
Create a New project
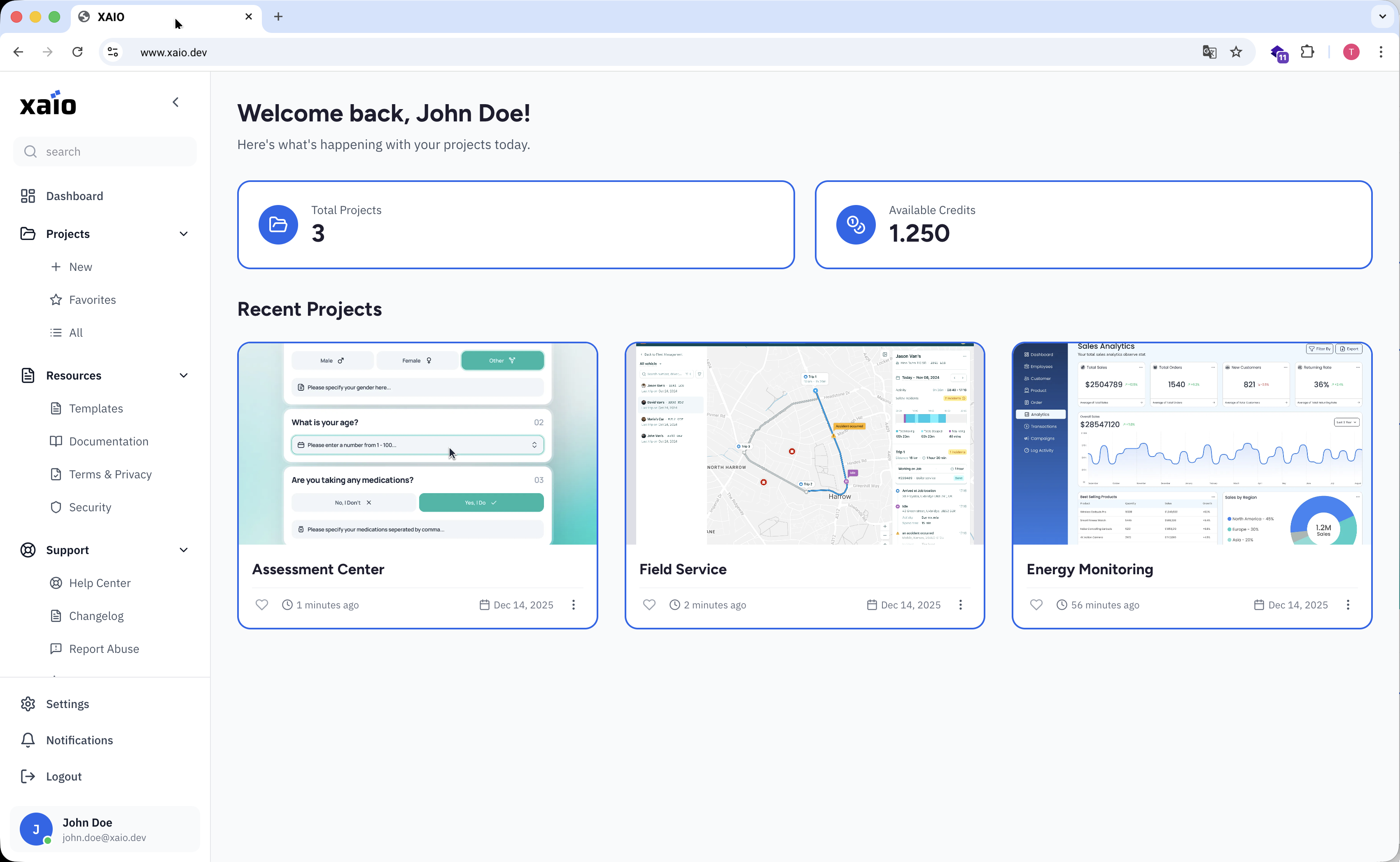click(x=80, y=266)
